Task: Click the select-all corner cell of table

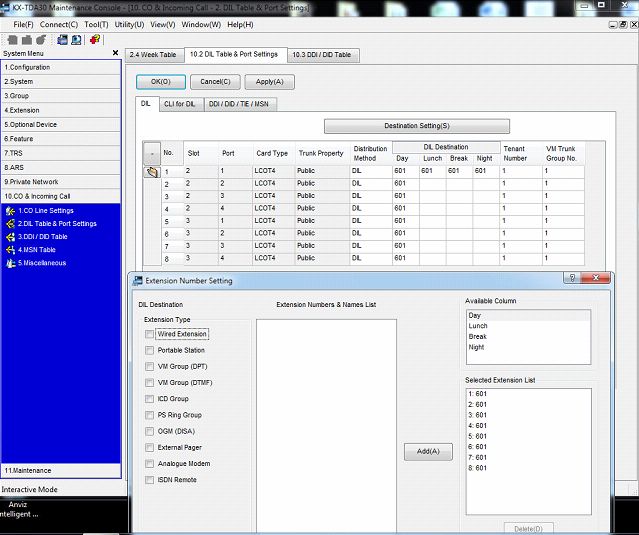Action: (x=152, y=154)
